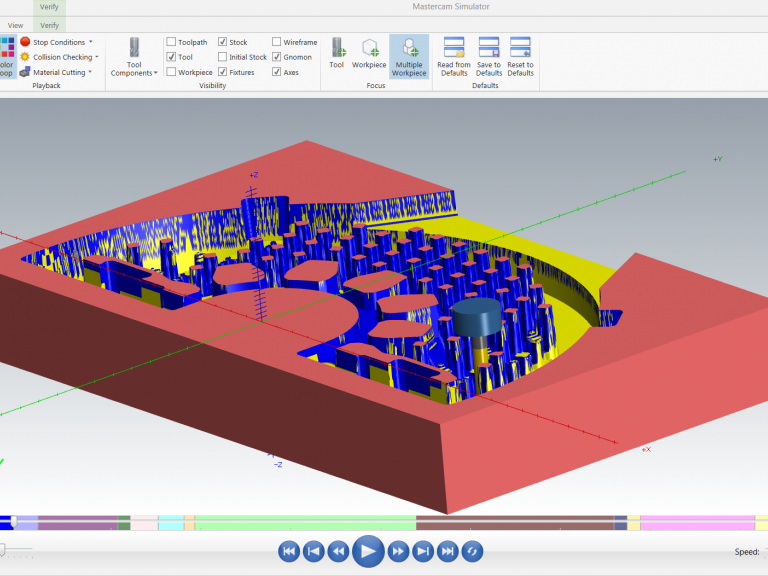This screenshot has width=768, height=576.
Task: Focus view on the Tool
Action: pos(337,53)
